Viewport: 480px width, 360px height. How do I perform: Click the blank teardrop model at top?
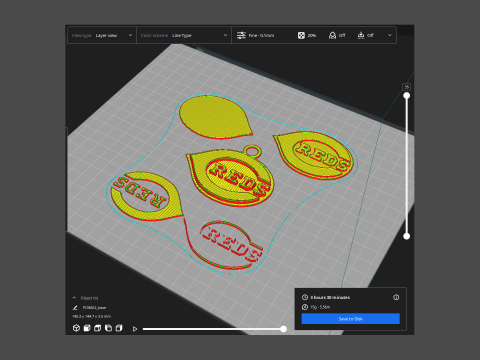pos(215,117)
